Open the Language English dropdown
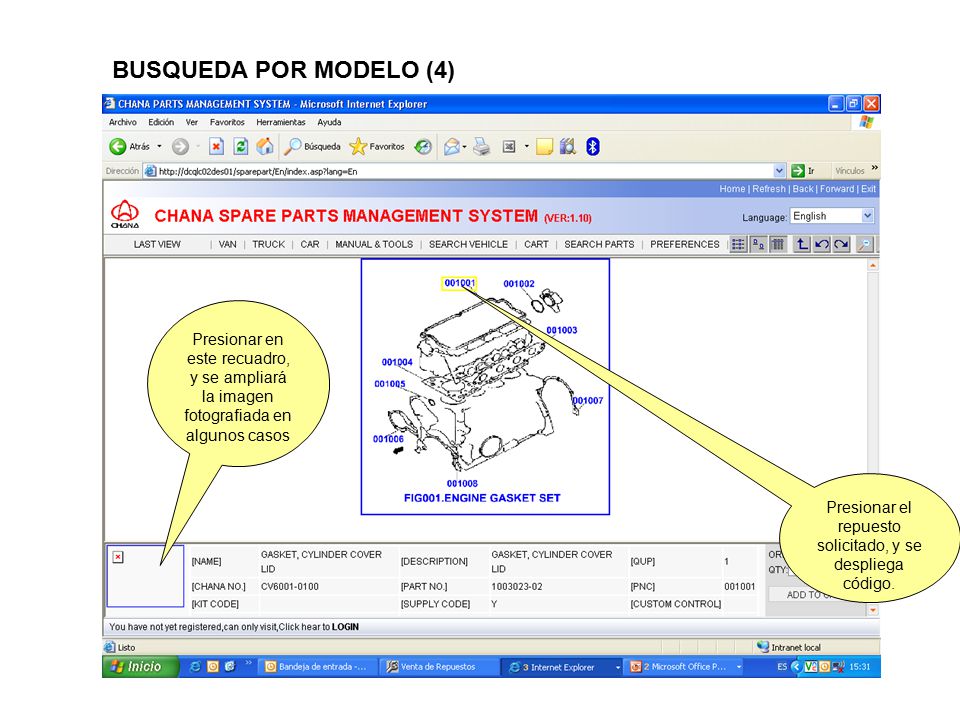This screenshot has height=720, width=960. (832, 216)
